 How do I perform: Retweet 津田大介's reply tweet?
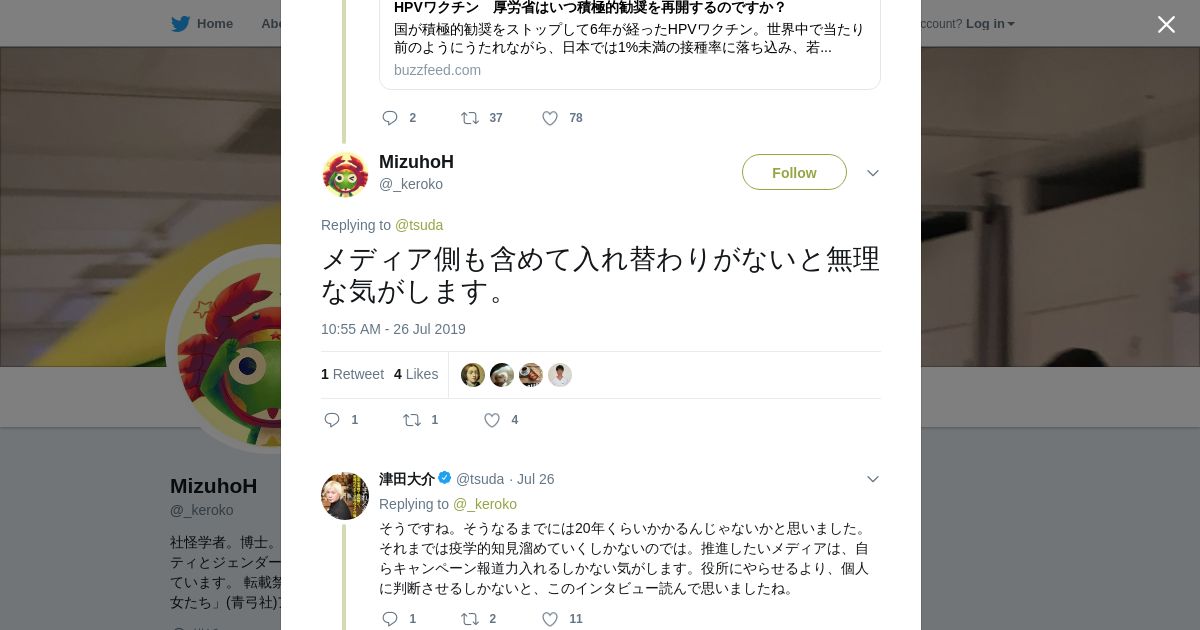[470, 619]
